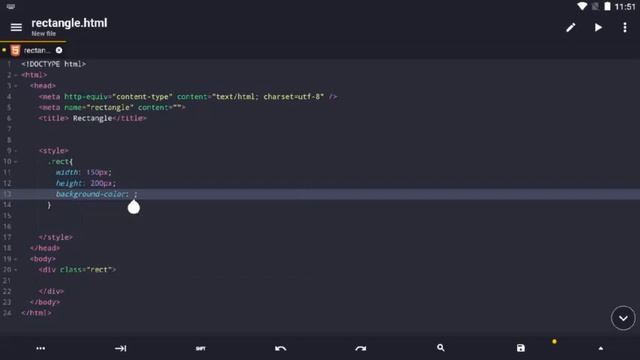Collapse the head tag fold on line 3
The image size is (640, 360).
tap(16, 86)
